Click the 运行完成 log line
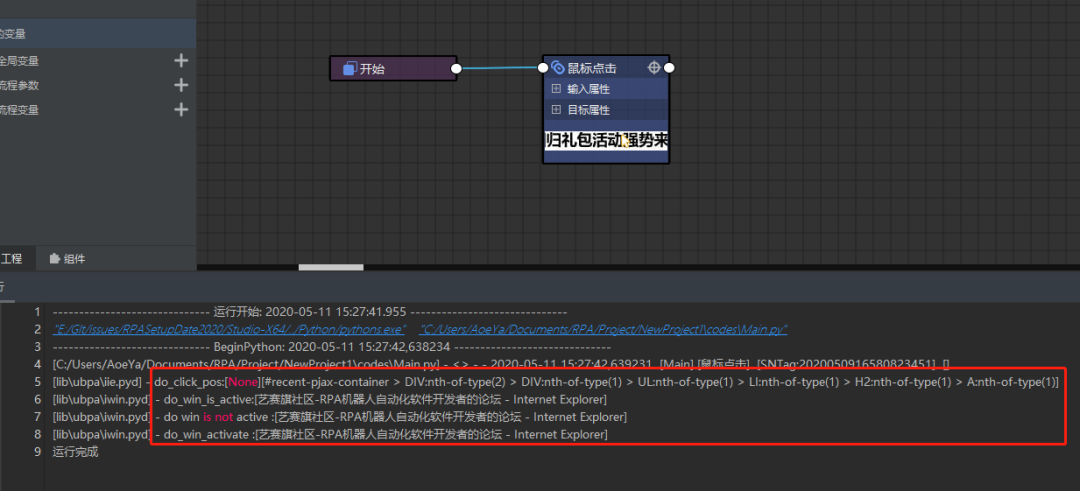Viewport: 1080px width, 491px height. pyautogui.click(x=76, y=452)
